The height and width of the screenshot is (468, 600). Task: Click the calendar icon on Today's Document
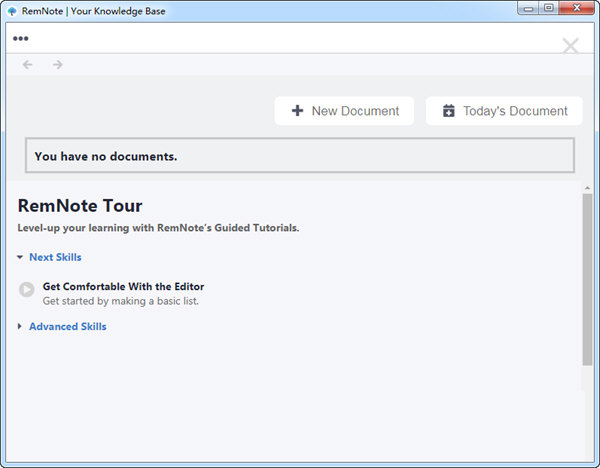(x=449, y=111)
